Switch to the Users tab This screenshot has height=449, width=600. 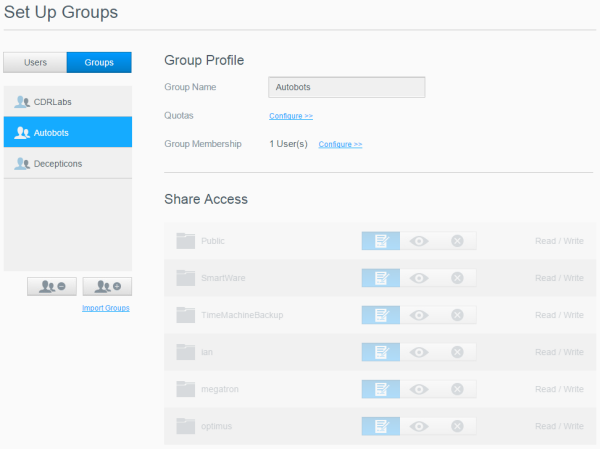click(x=35, y=63)
